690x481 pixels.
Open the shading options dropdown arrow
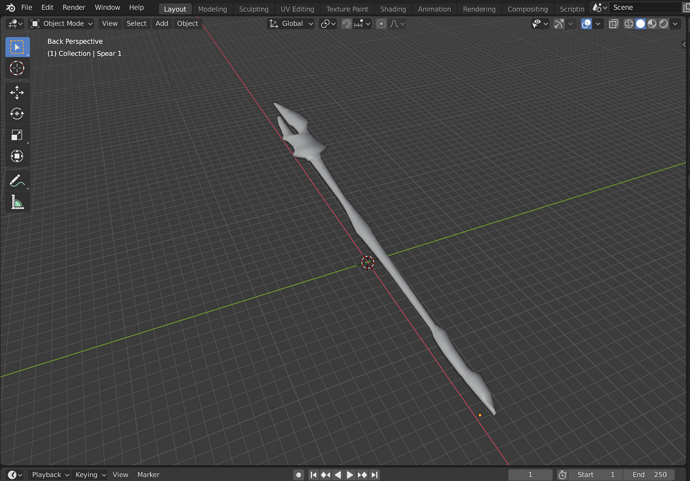tap(675, 24)
